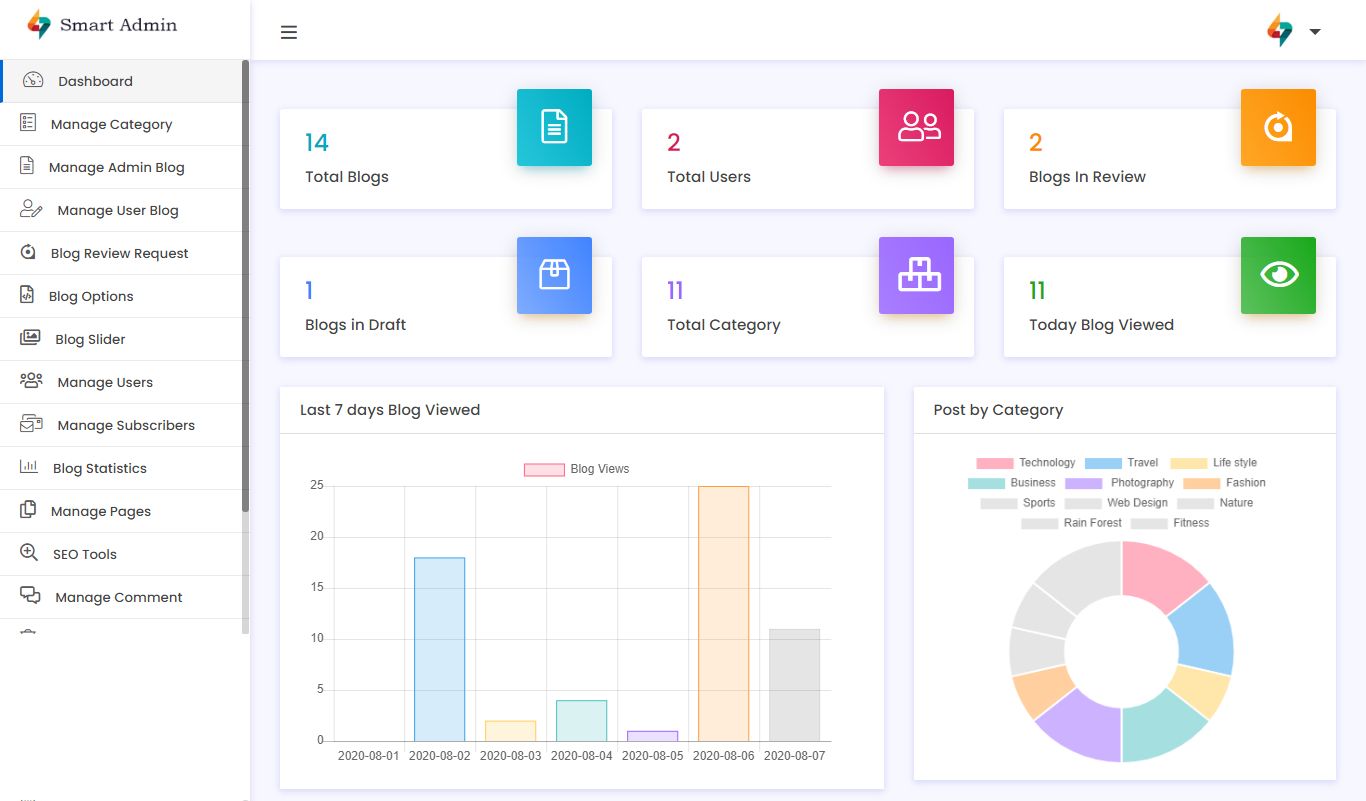Screen dimensions: 1366x801
Task: Click the Total Users people icon
Action: [916, 127]
